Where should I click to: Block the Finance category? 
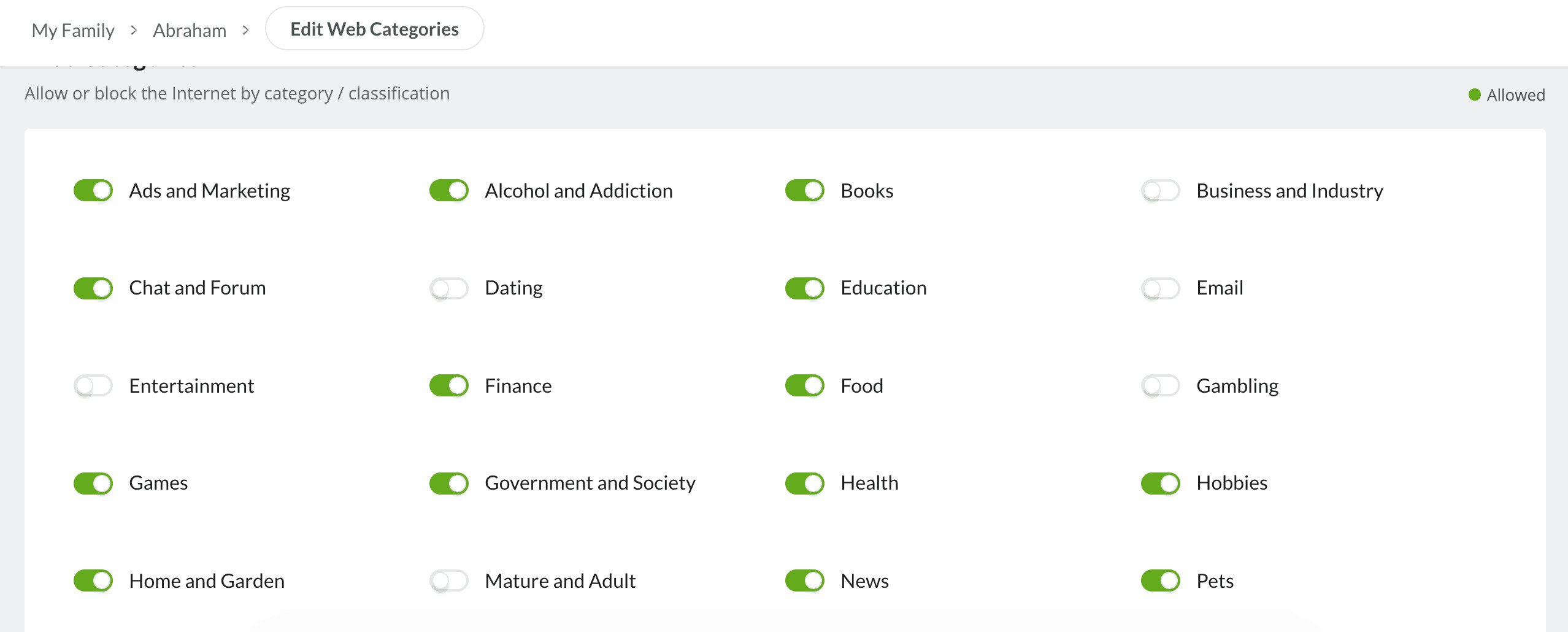(449, 385)
